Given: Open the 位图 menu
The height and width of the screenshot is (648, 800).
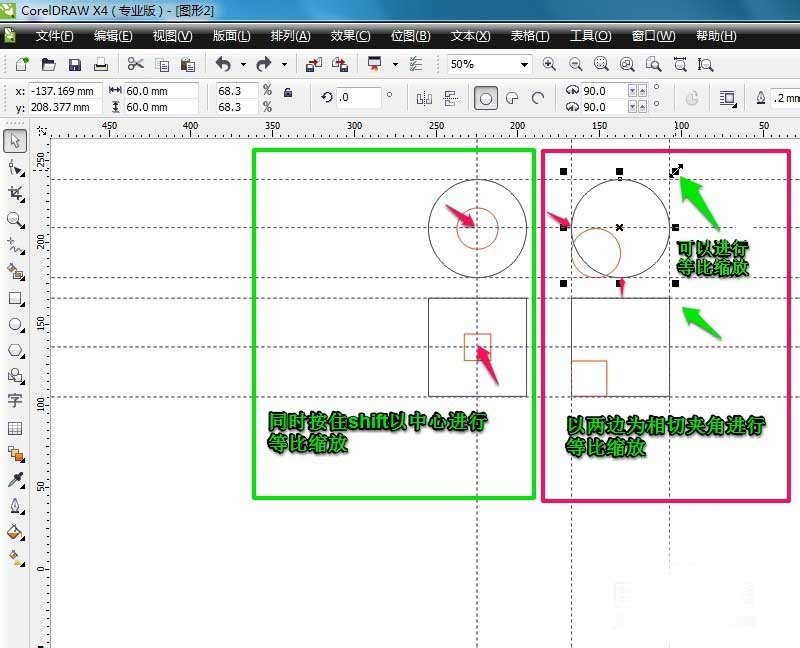Looking at the screenshot, I should click(x=409, y=34).
